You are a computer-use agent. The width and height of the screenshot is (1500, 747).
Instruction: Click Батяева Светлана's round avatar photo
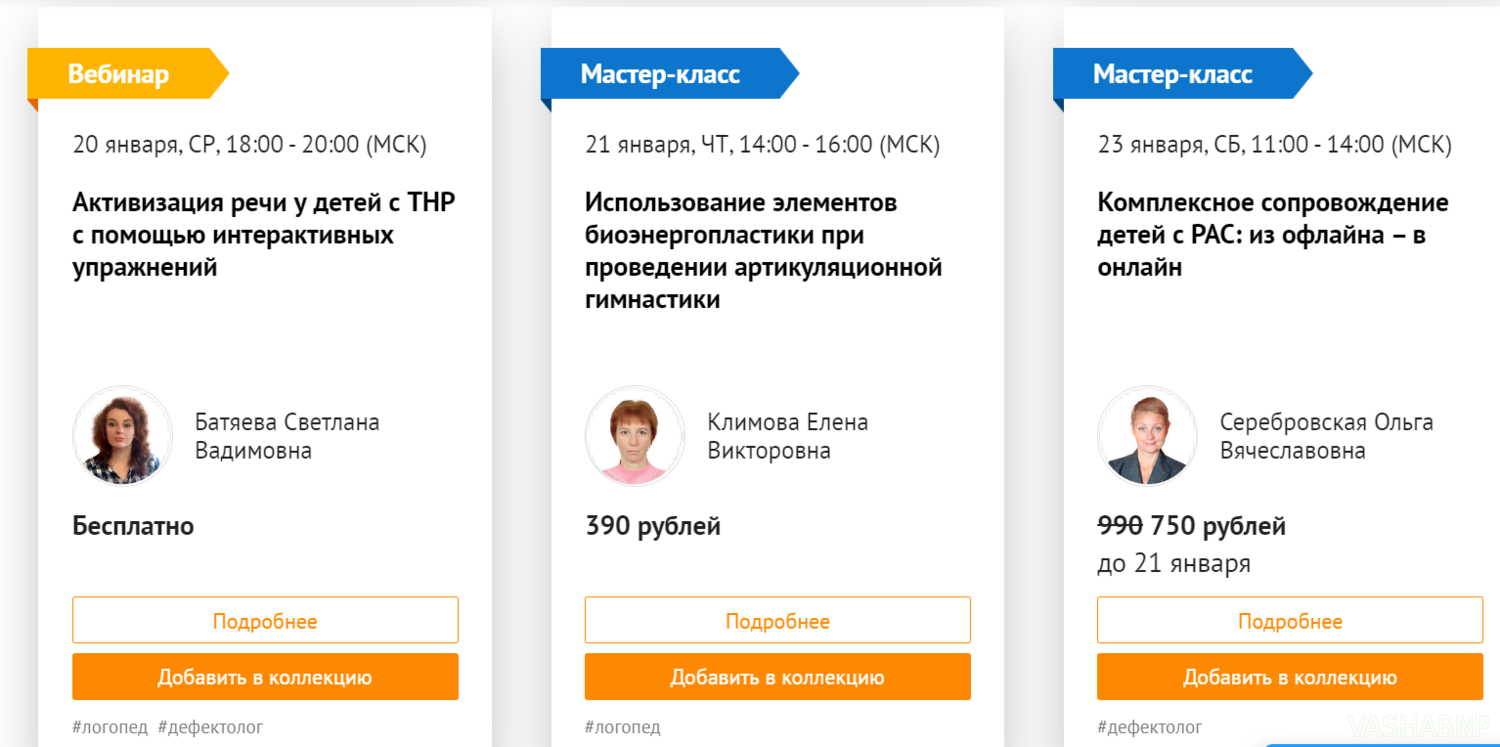123,436
